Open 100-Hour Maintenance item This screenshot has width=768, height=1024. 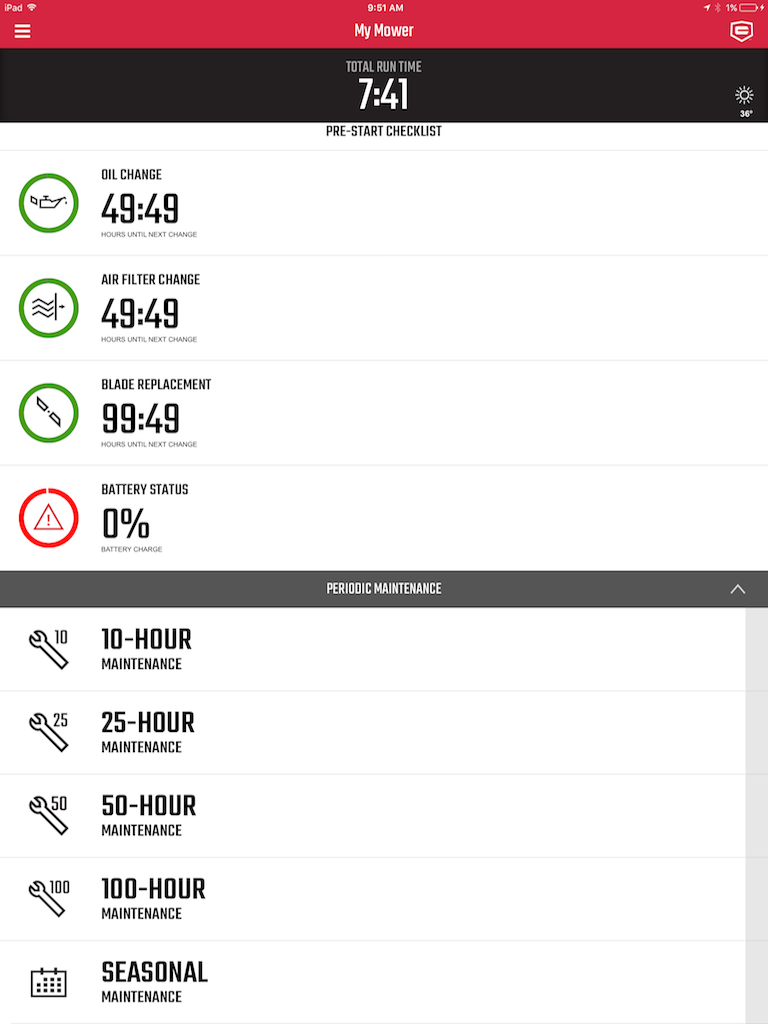click(373, 899)
